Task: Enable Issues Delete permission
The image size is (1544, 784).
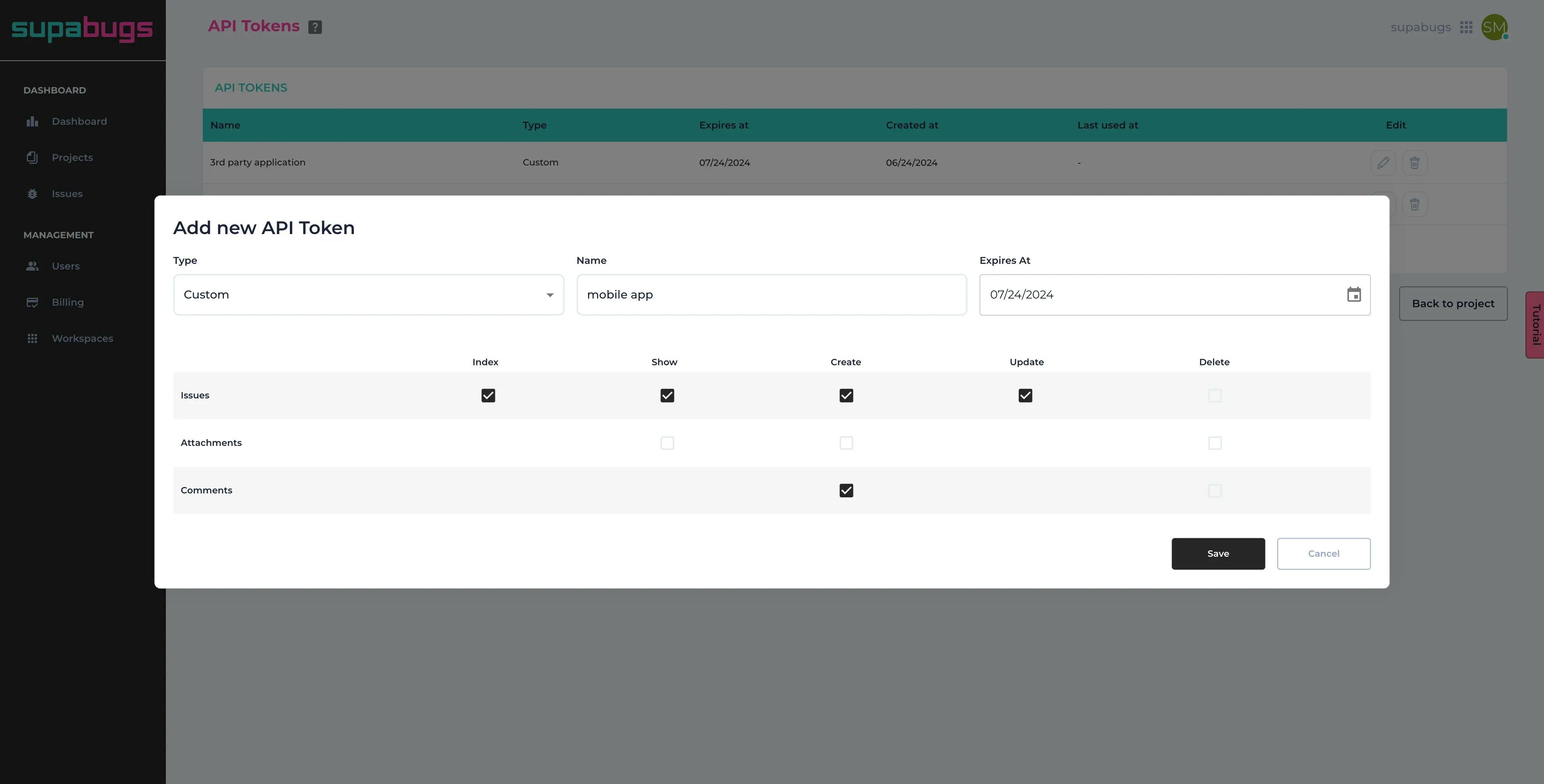Action: click(1214, 396)
